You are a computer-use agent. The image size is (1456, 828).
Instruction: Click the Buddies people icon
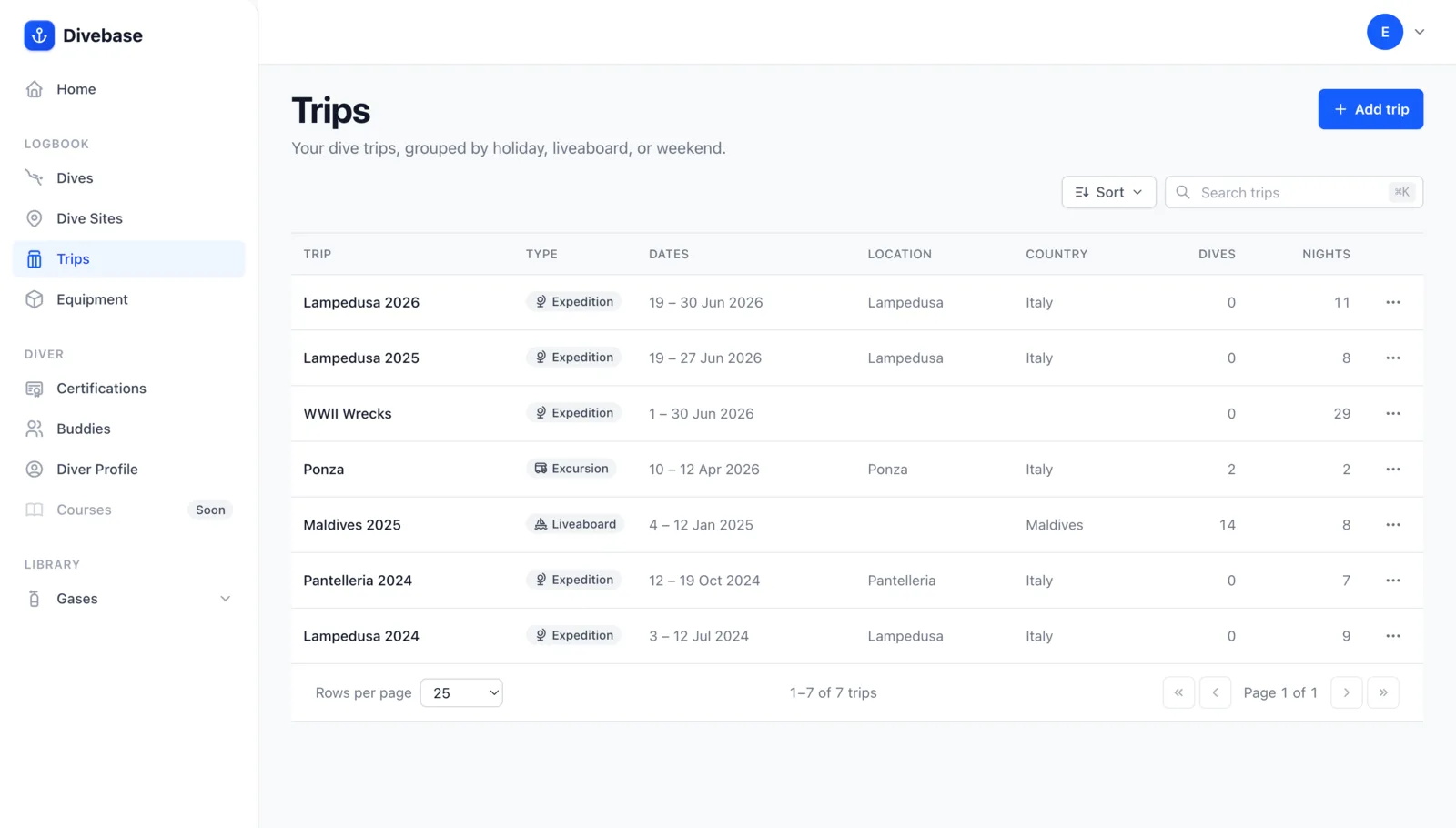(x=35, y=429)
